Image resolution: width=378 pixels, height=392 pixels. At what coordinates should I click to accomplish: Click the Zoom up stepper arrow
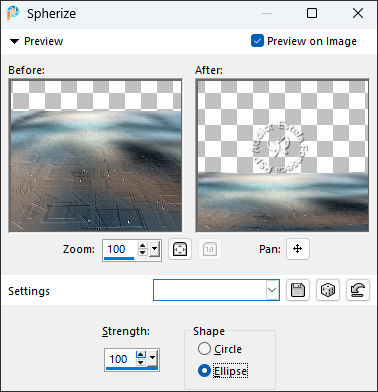pyautogui.click(x=143, y=246)
